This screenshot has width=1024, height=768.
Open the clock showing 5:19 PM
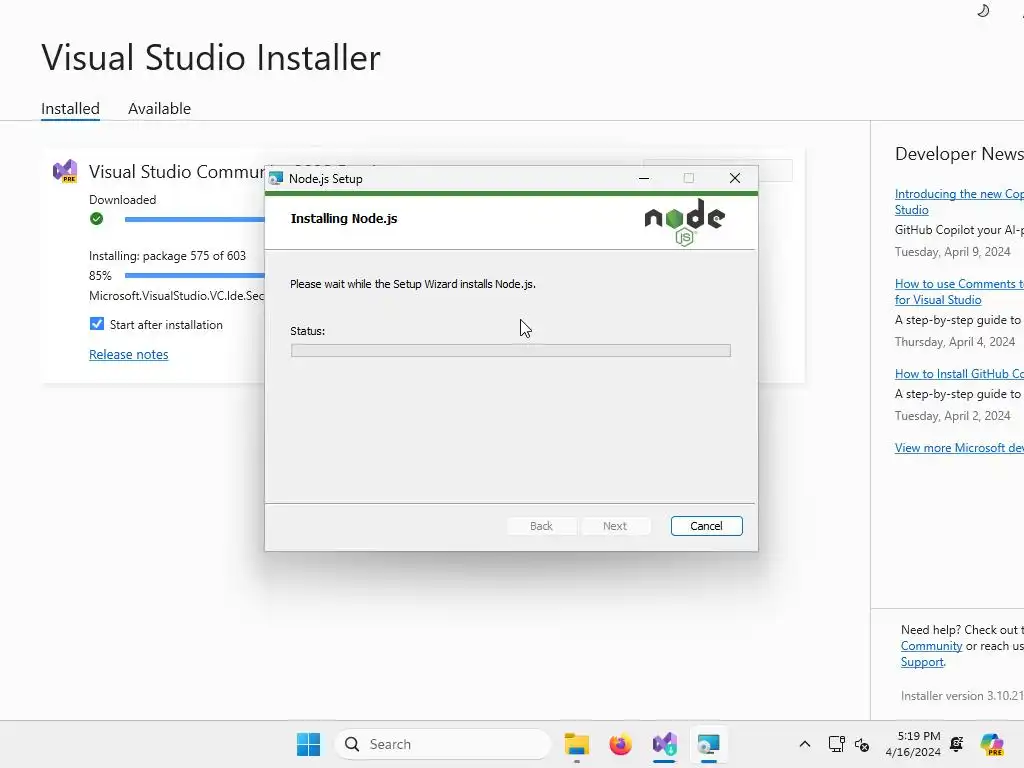click(x=913, y=744)
